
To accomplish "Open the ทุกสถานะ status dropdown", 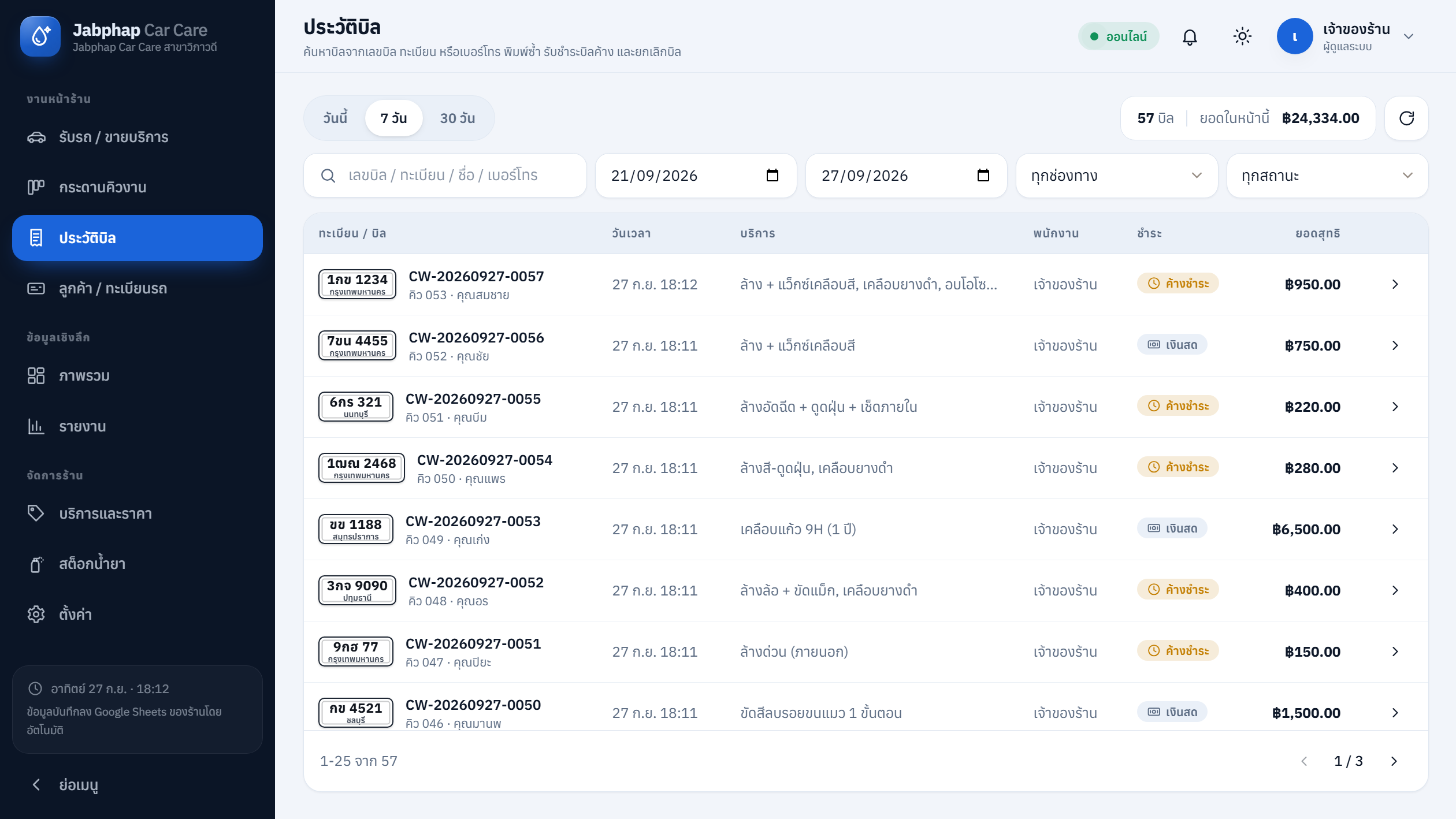I will [1327, 176].
